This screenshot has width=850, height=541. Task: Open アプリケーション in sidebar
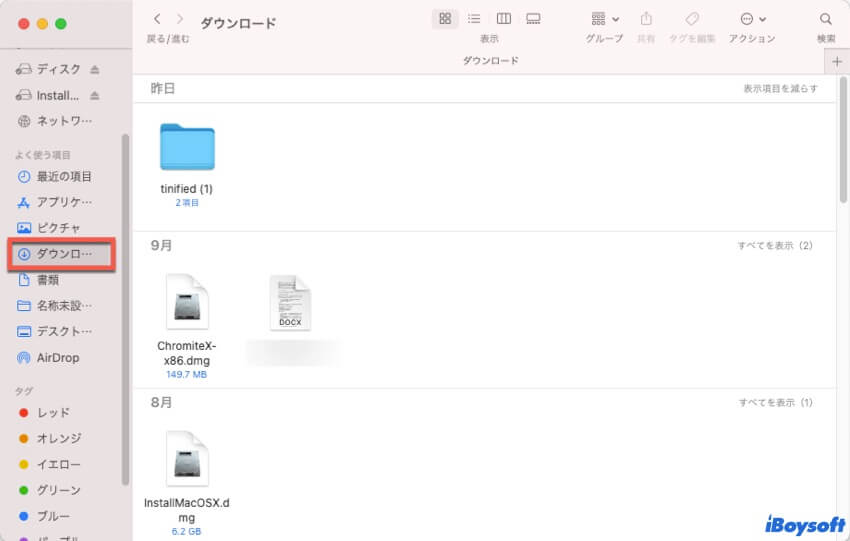click(x=54, y=202)
